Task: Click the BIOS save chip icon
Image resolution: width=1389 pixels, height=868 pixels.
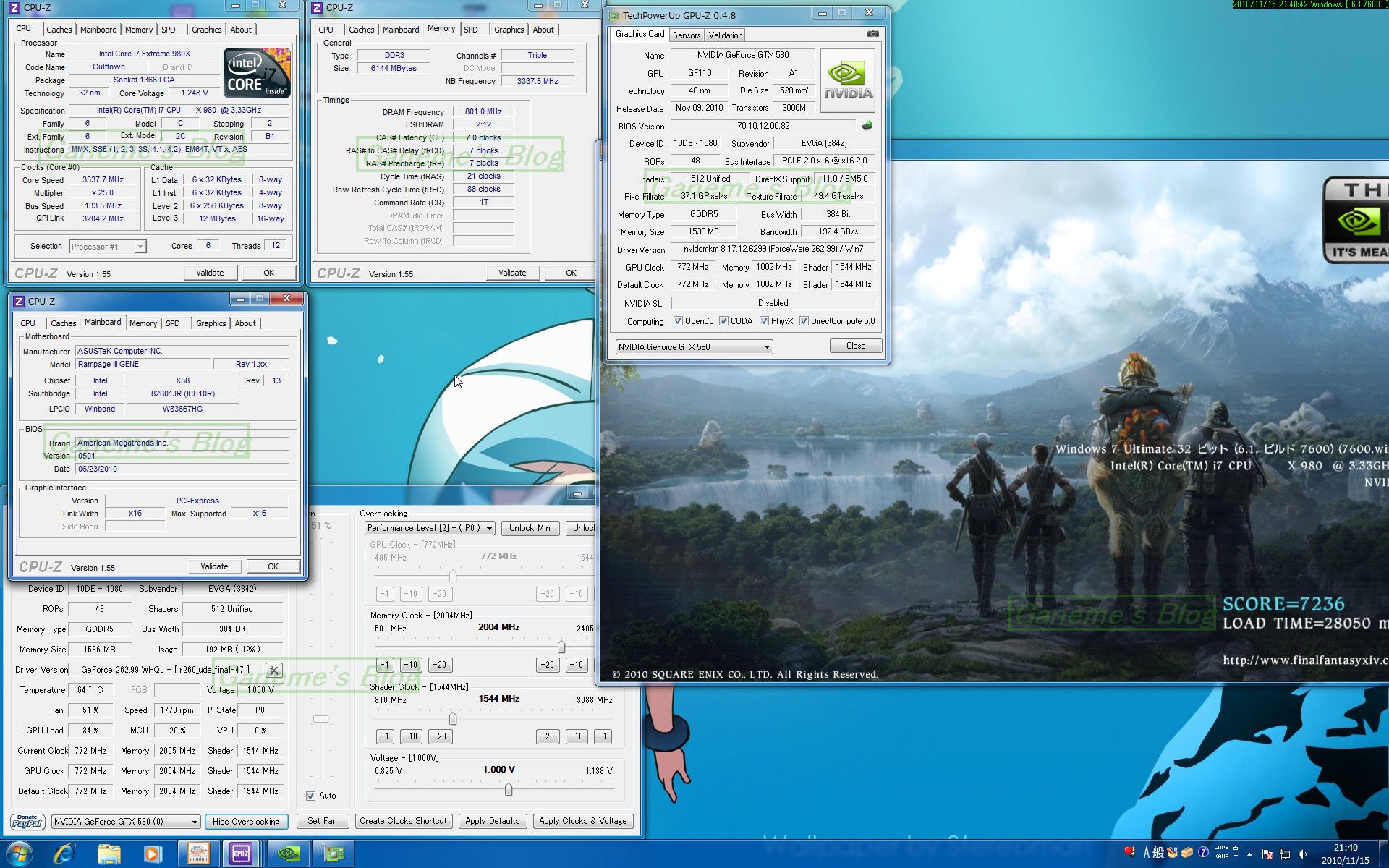Action: (867, 126)
